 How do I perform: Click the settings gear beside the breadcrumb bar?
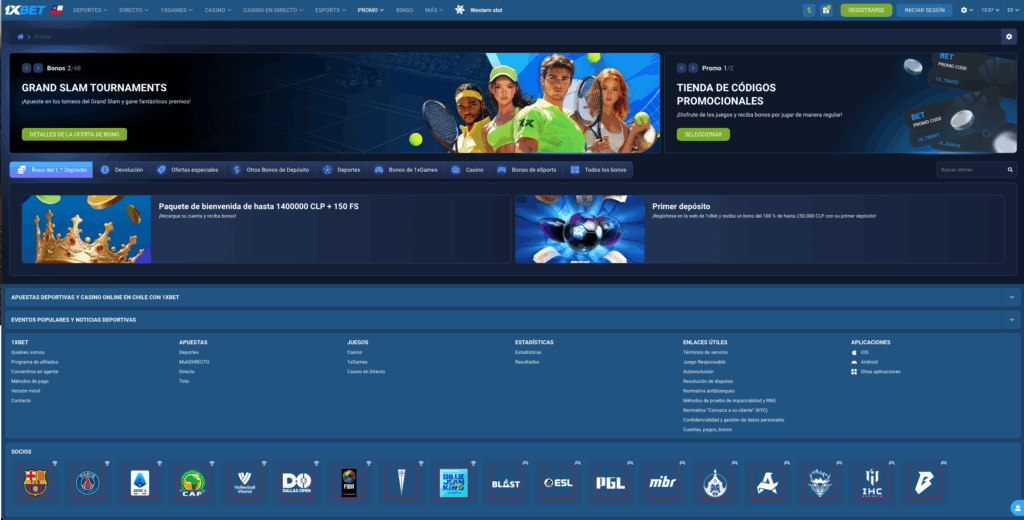point(1009,37)
